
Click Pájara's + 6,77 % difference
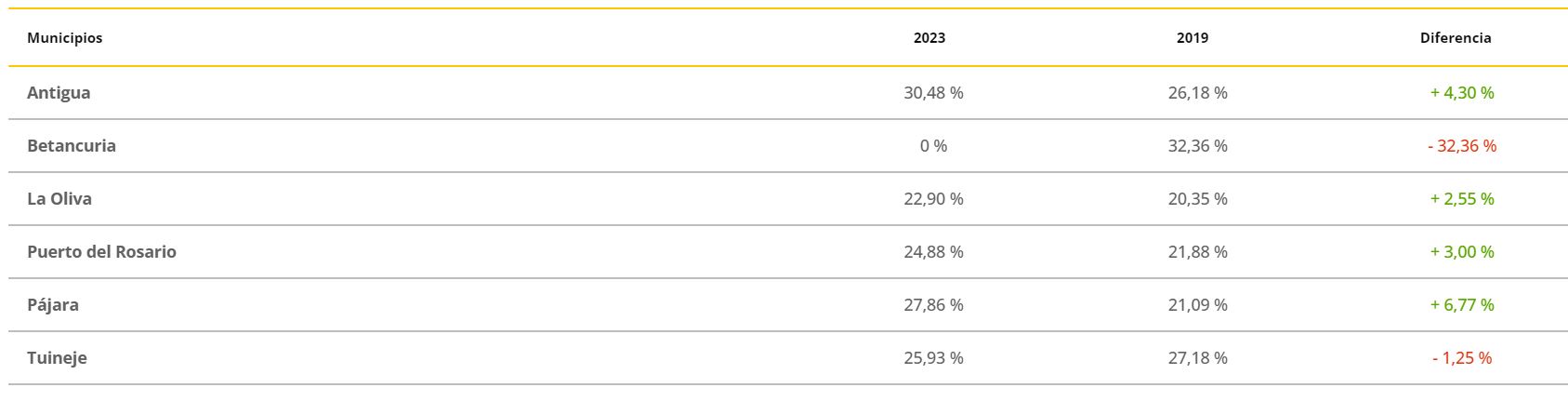click(x=1462, y=305)
